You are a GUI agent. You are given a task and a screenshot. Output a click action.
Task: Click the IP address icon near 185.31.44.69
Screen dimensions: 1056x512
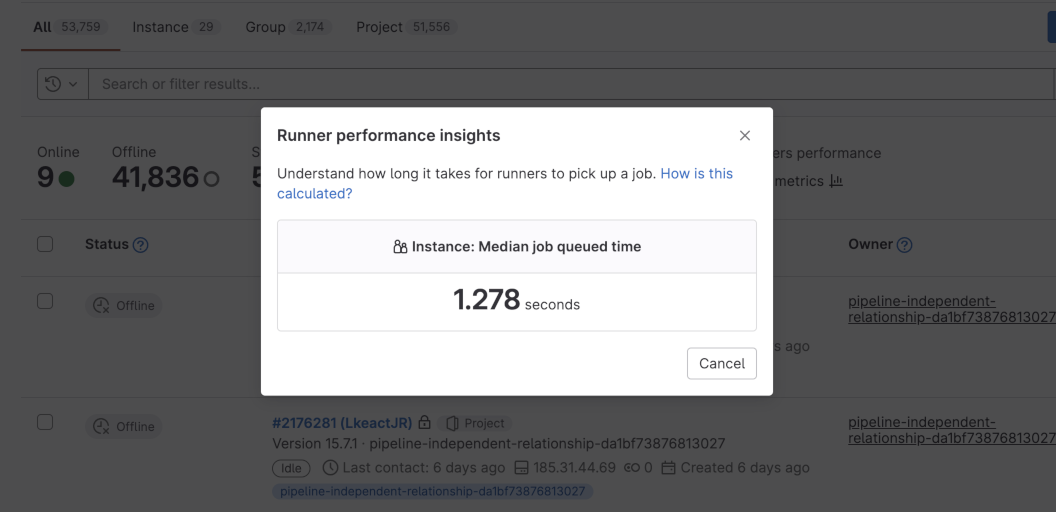520,468
